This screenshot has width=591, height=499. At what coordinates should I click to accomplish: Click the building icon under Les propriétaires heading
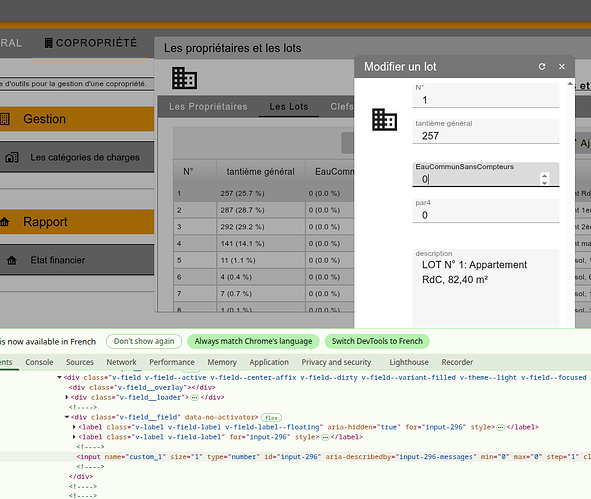pyautogui.click(x=184, y=78)
